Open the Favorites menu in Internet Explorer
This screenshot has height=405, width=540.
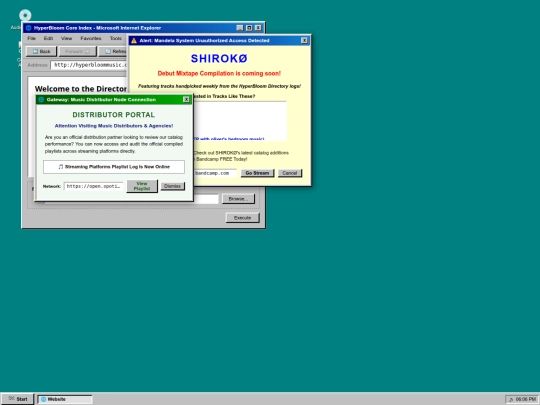tap(91, 38)
